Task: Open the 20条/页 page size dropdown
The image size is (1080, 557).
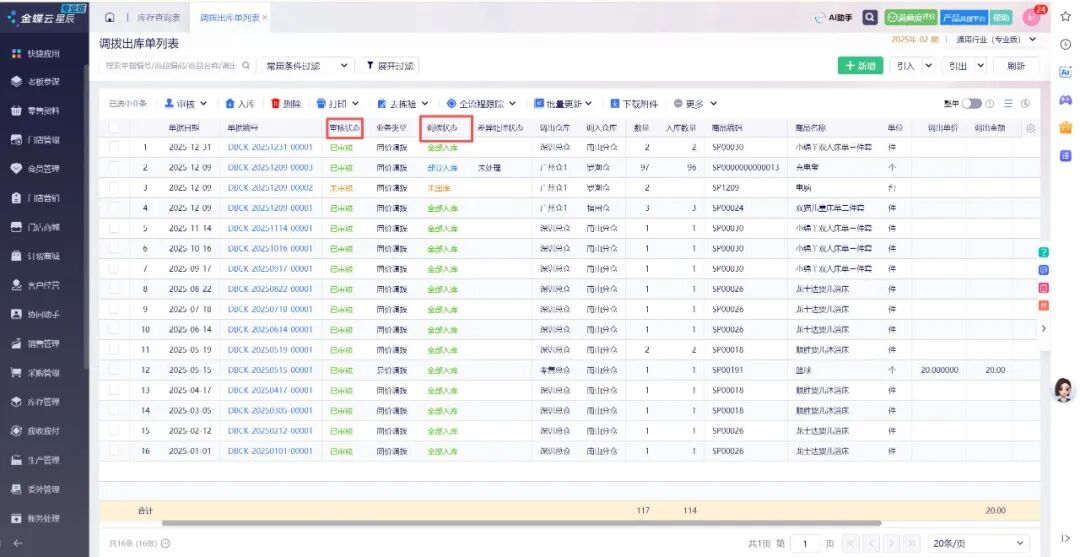Action: click(x=979, y=543)
